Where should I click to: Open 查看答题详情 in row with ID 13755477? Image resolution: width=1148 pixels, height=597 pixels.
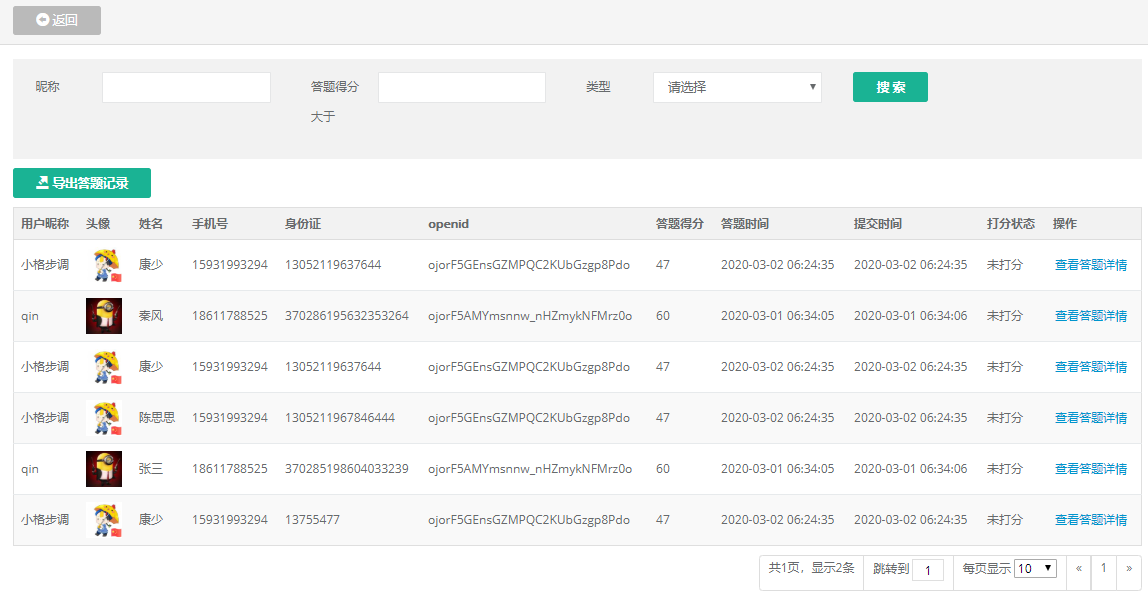[1090, 519]
